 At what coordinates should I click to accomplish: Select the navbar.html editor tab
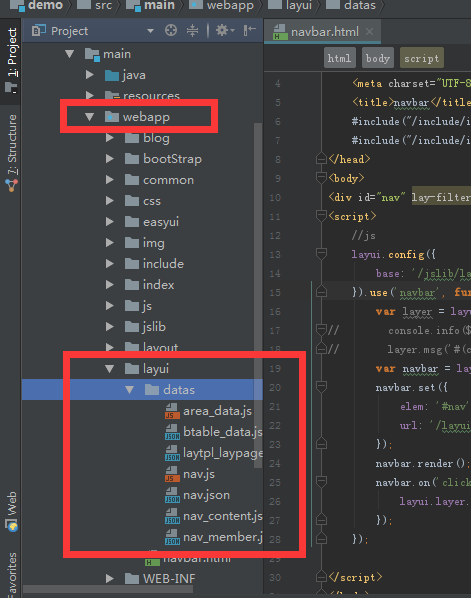tap(322, 32)
